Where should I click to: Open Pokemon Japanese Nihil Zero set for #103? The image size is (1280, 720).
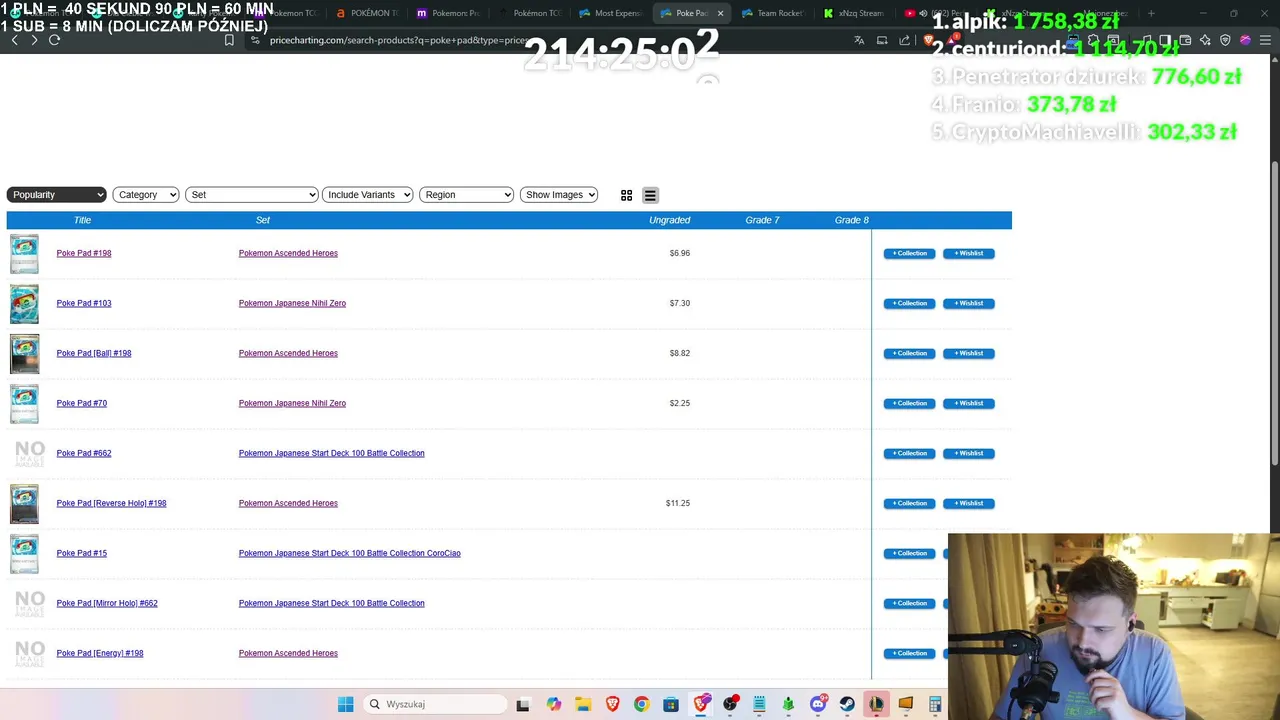292,303
